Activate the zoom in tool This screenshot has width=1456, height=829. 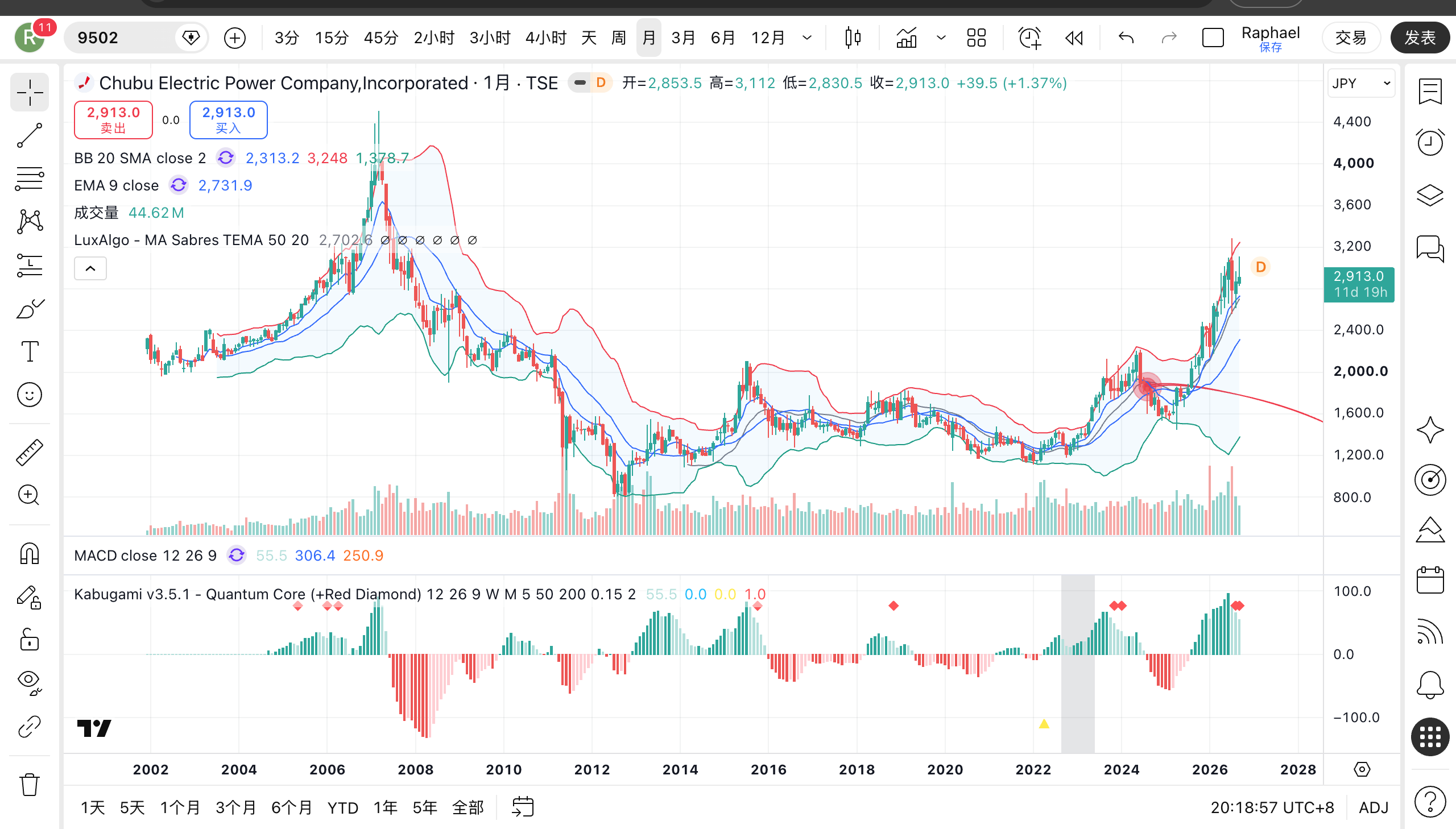[x=30, y=495]
